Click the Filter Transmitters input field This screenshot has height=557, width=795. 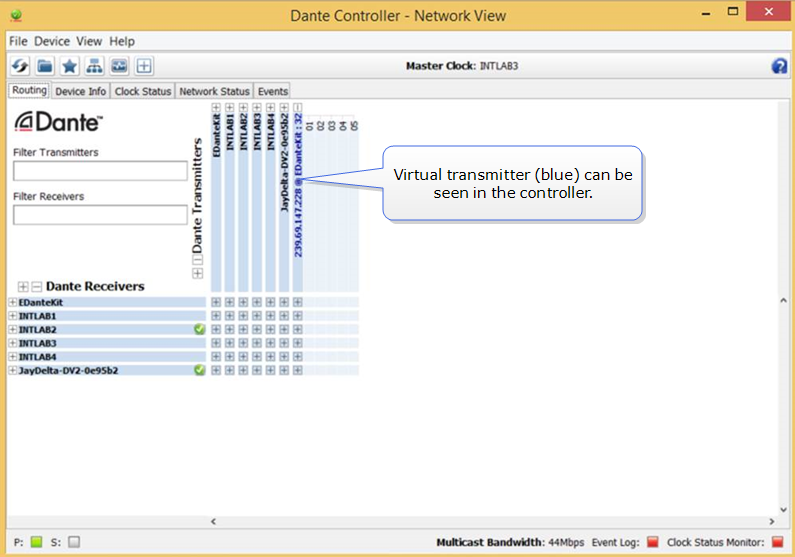(x=100, y=171)
